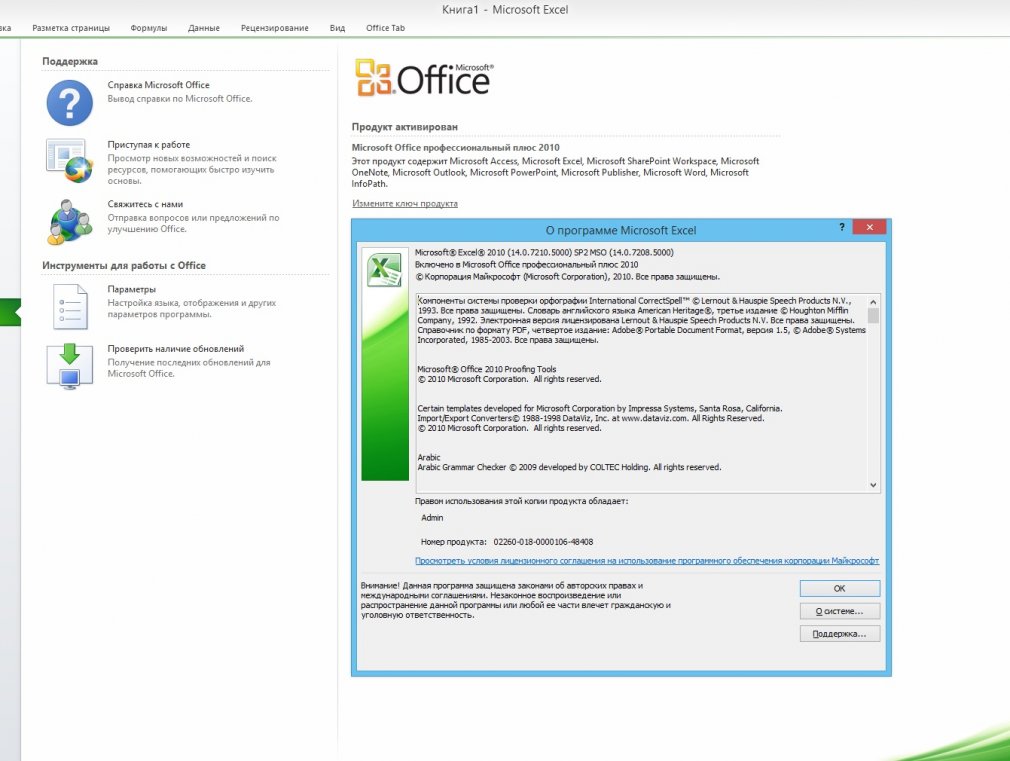Viewport: 1010px width, 761px height.
Task: Click the Office logo in the backstage
Action: 424,78
